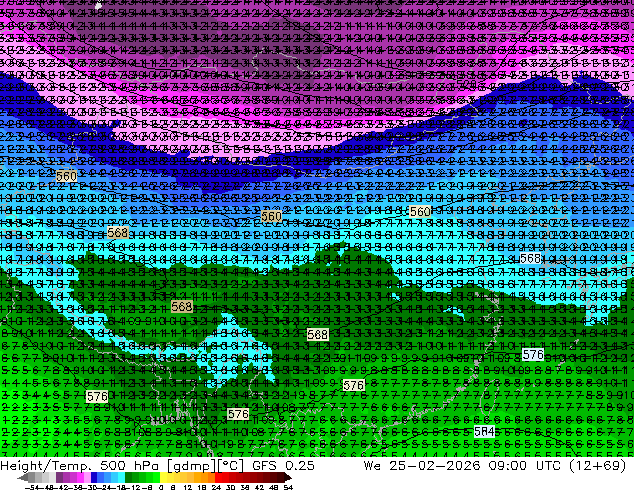
Task: Click the '-54' legend scale value
Action: (32, 487)
